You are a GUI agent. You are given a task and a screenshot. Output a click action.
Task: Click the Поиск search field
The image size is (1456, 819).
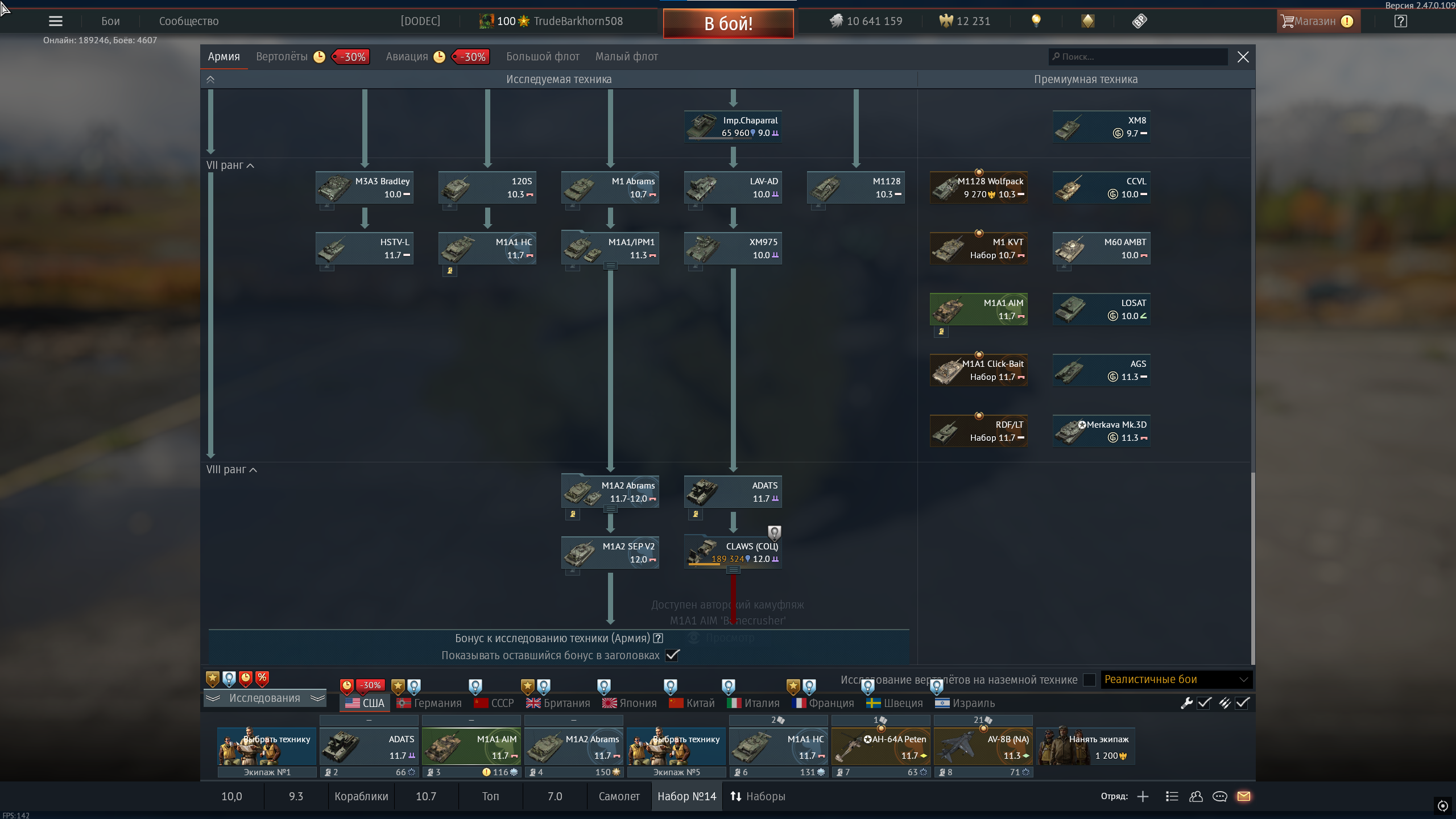click(x=1137, y=57)
